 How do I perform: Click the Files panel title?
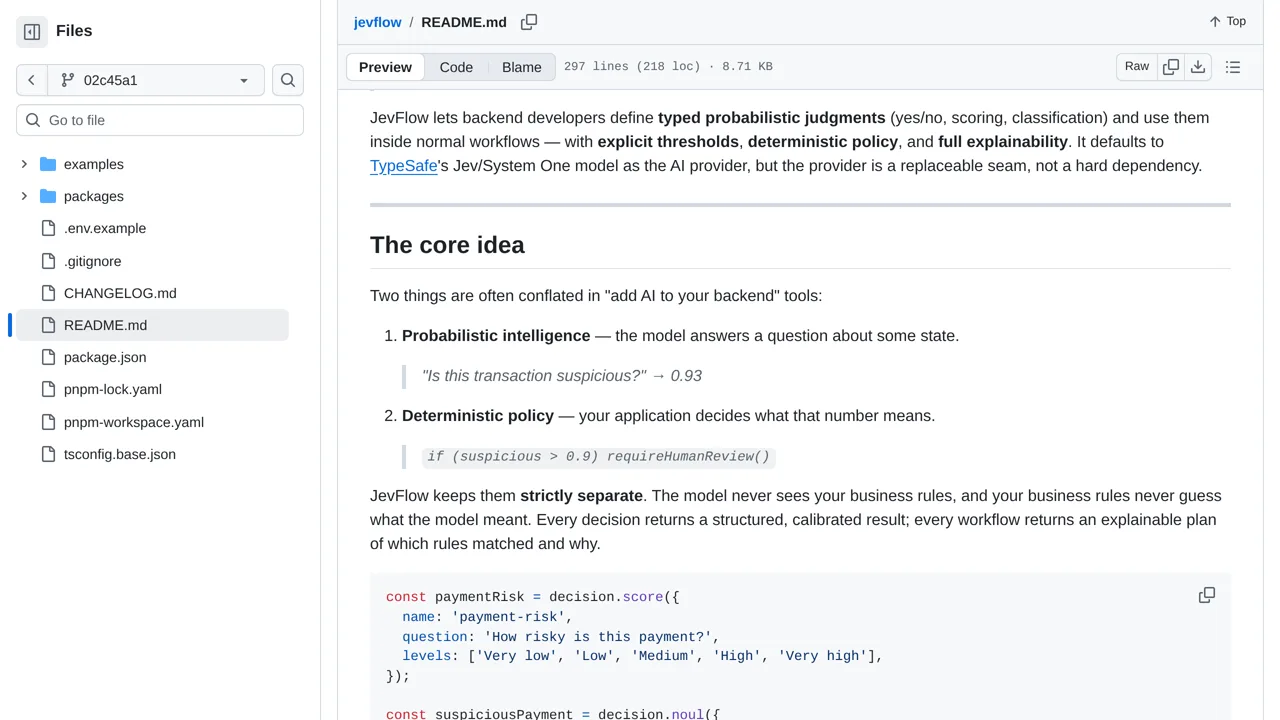point(74,31)
